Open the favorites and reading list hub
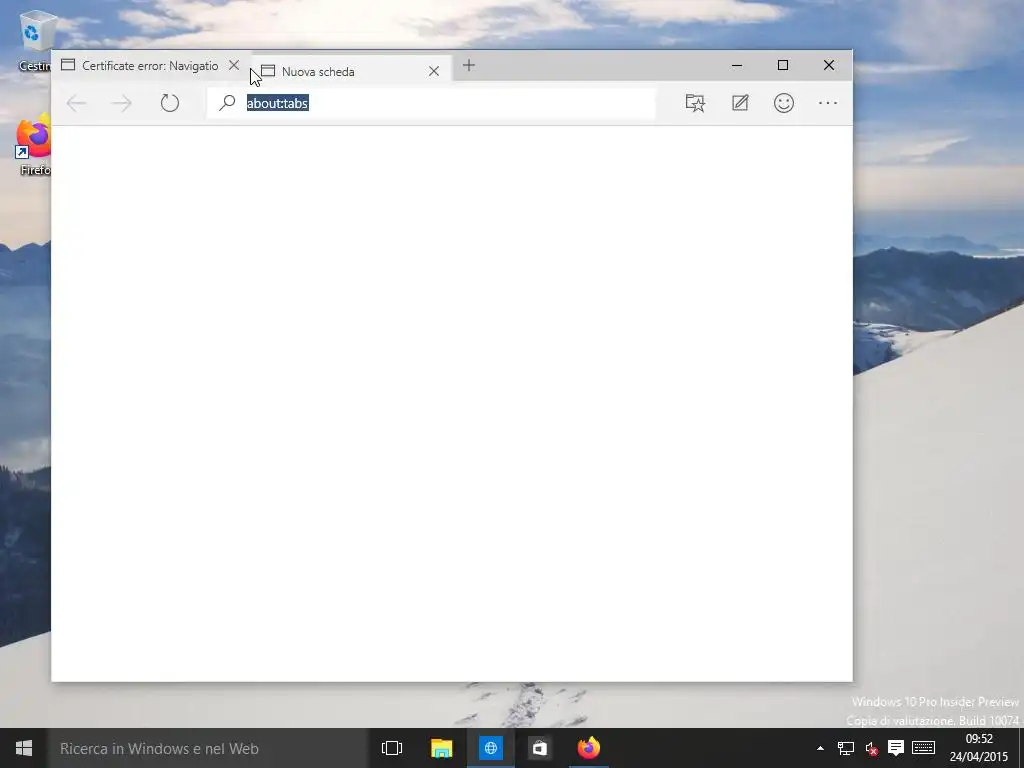The image size is (1024, 768). (696, 103)
